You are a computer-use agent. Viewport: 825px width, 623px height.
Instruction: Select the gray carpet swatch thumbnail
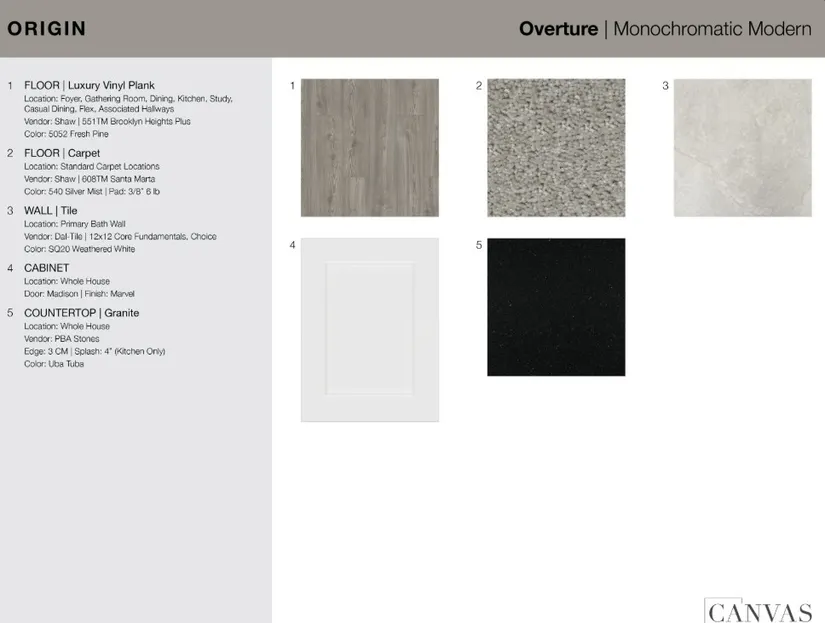(x=556, y=147)
